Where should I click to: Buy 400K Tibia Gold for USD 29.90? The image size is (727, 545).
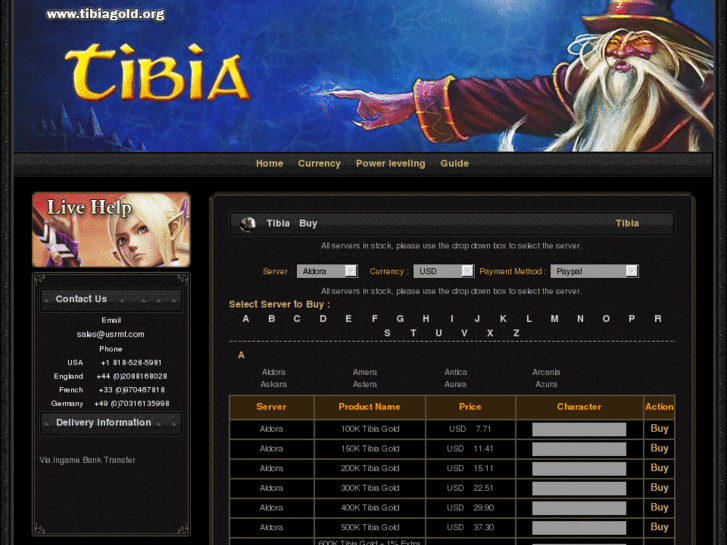(659, 507)
